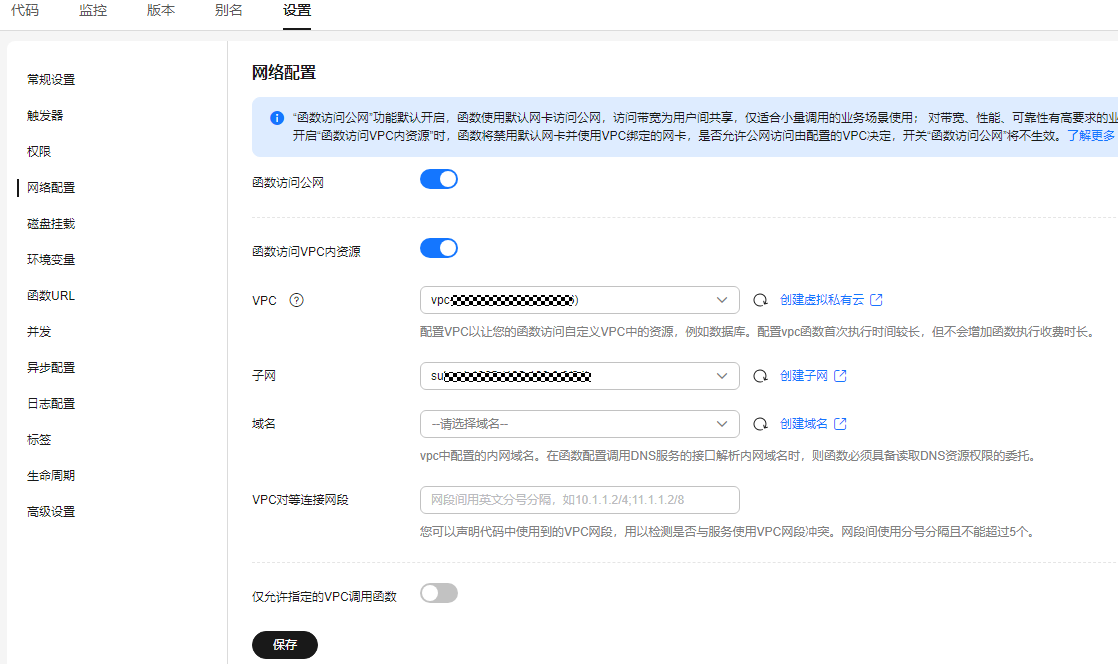Click the blue info icon in notice banner

coord(277,118)
